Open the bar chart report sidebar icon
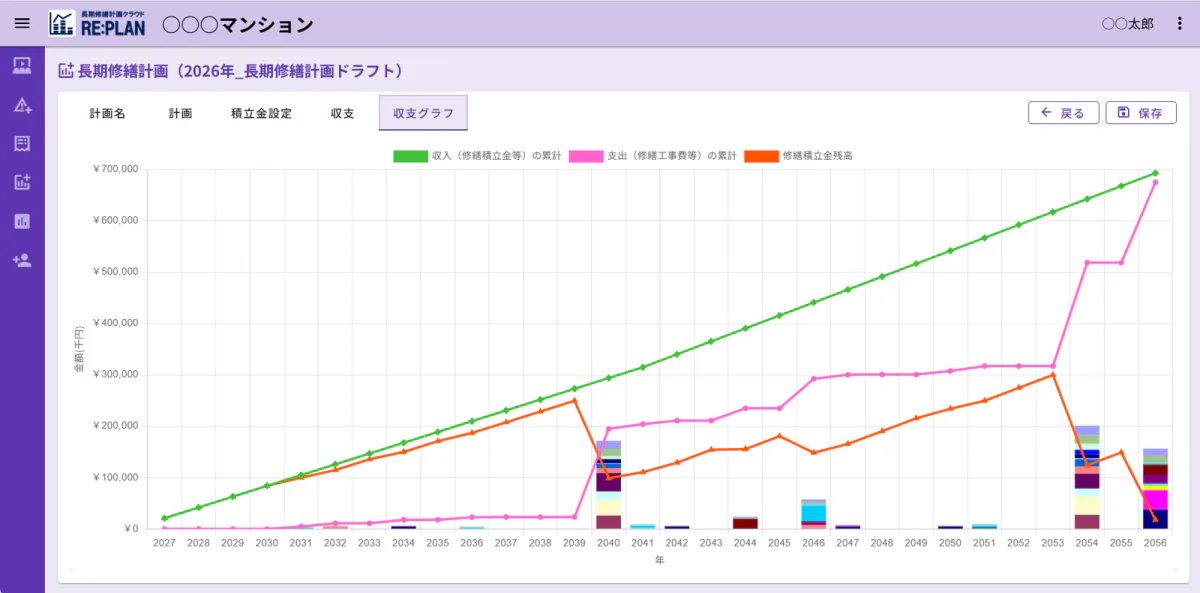This screenshot has width=1200, height=593. coord(22,221)
